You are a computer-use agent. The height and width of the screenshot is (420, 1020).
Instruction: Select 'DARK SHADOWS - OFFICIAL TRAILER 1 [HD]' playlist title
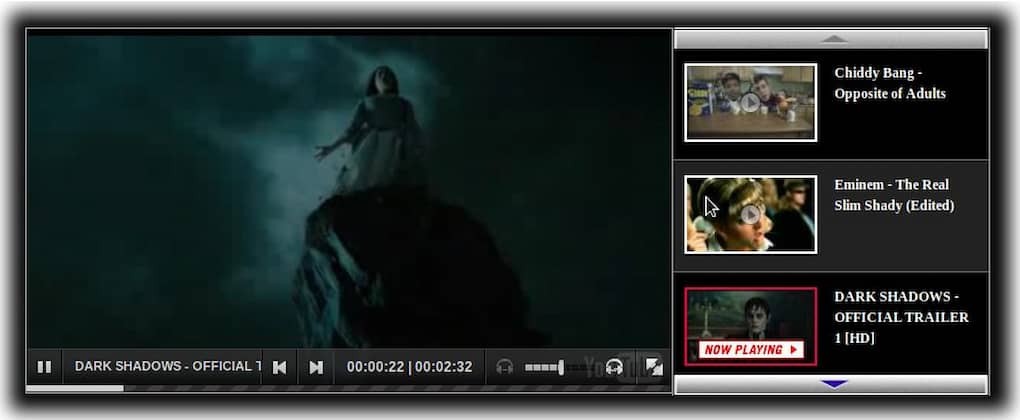click(901, 317)
